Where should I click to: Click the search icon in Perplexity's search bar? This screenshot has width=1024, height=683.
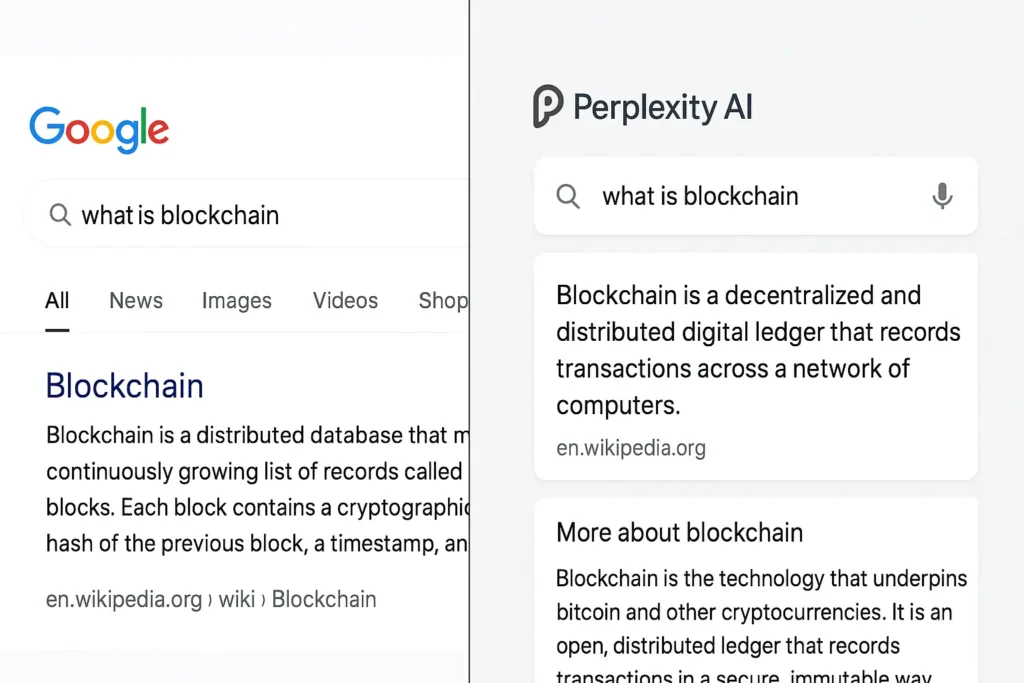click(568, 196)
